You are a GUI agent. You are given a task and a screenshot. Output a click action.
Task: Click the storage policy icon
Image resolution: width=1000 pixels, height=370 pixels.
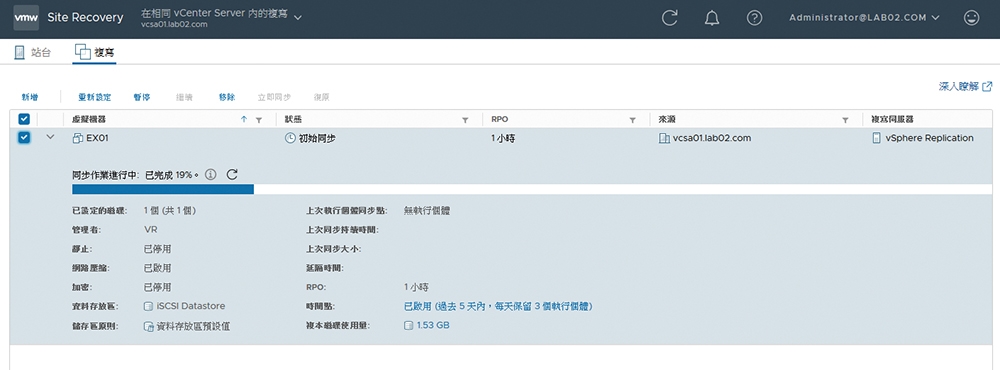click(x=149, y=326)
